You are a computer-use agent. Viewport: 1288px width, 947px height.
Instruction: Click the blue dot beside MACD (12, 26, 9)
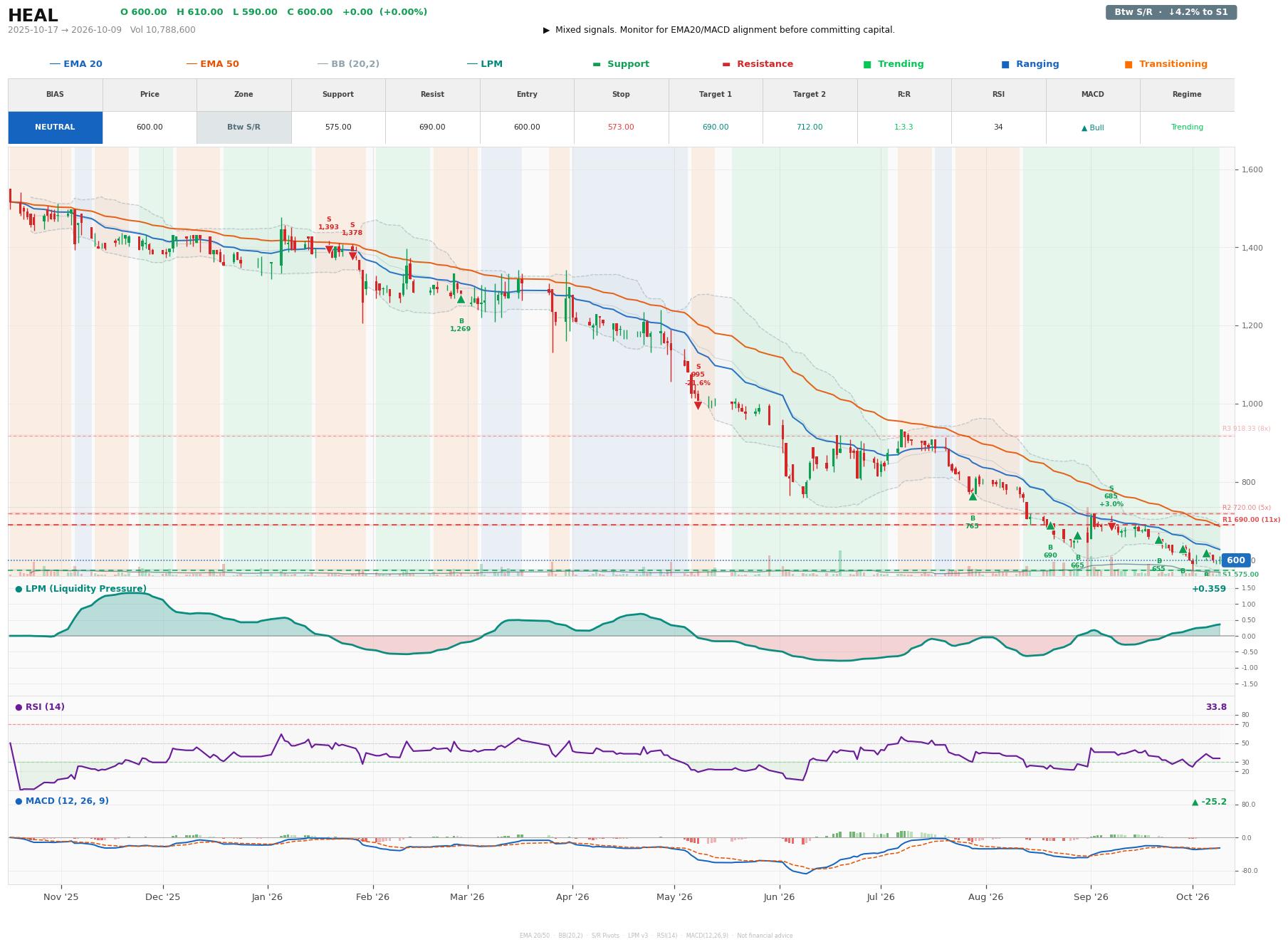(19, 801)
